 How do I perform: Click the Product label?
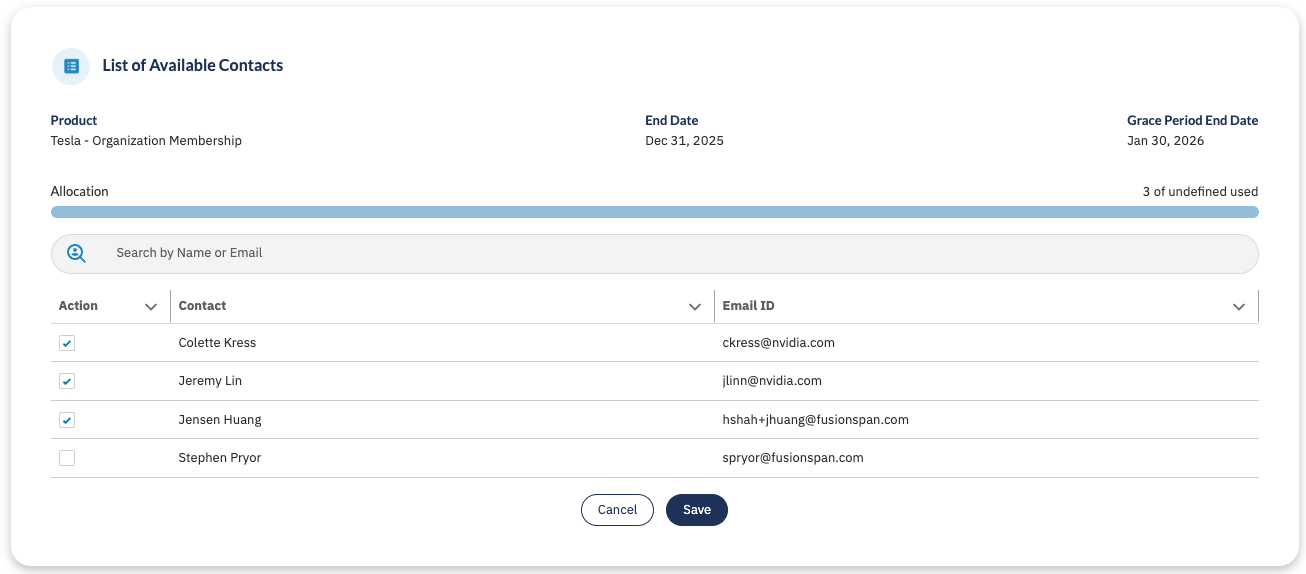74,121
